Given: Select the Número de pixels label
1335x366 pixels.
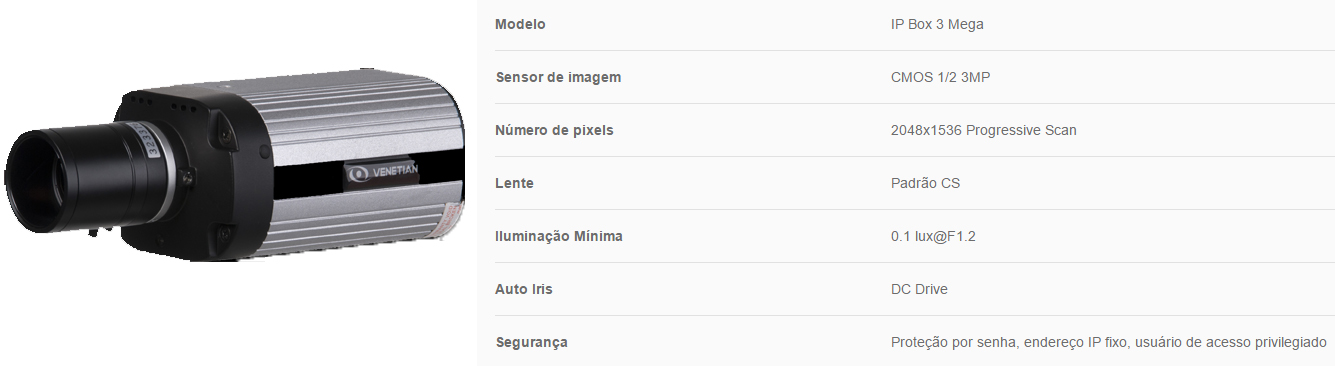Looking at the screenshot, I should (554, 130).
